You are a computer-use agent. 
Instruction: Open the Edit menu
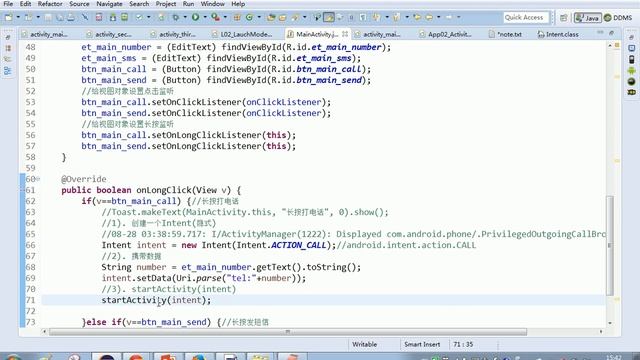pyautogui.click(x=25, y=4)
